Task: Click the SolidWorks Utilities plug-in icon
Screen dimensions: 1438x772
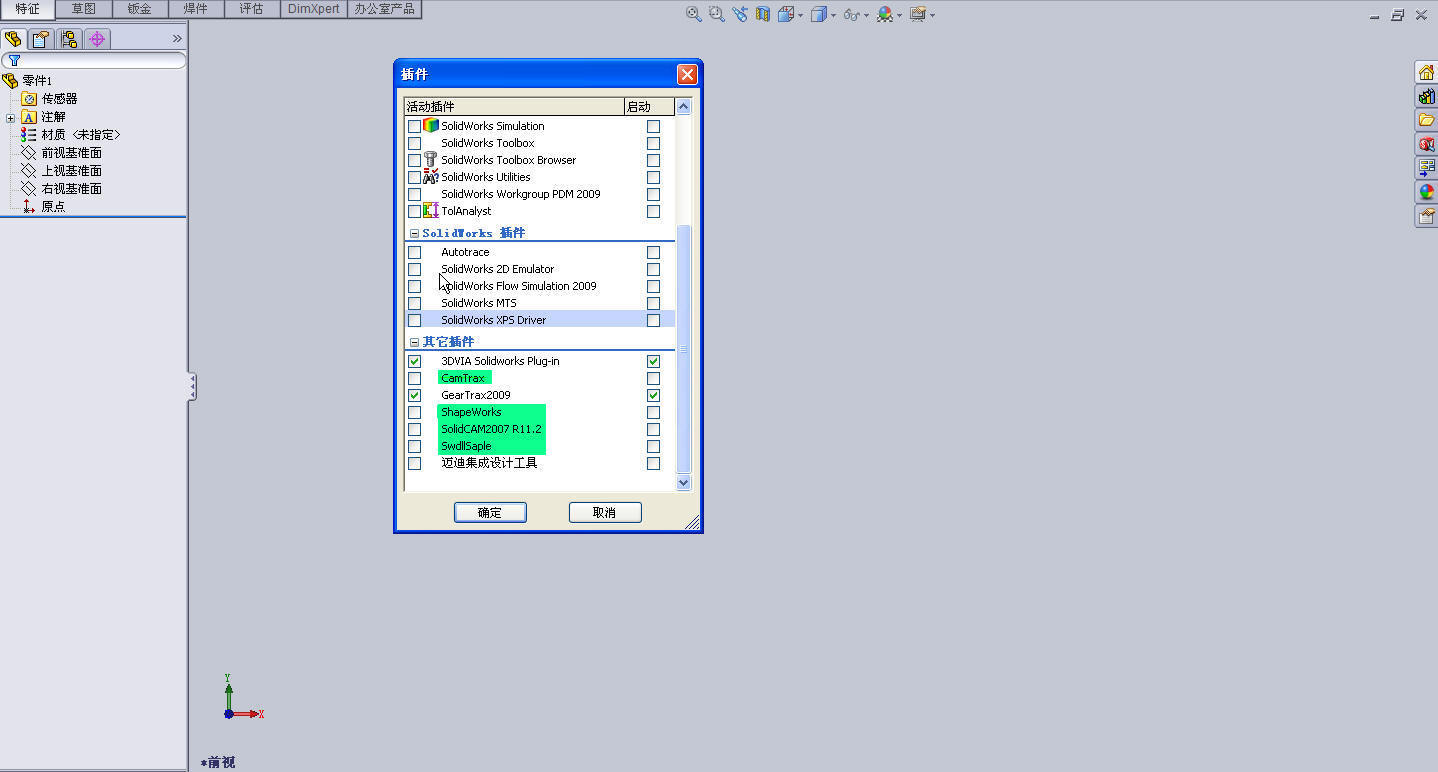Action: tap(431, 176)
